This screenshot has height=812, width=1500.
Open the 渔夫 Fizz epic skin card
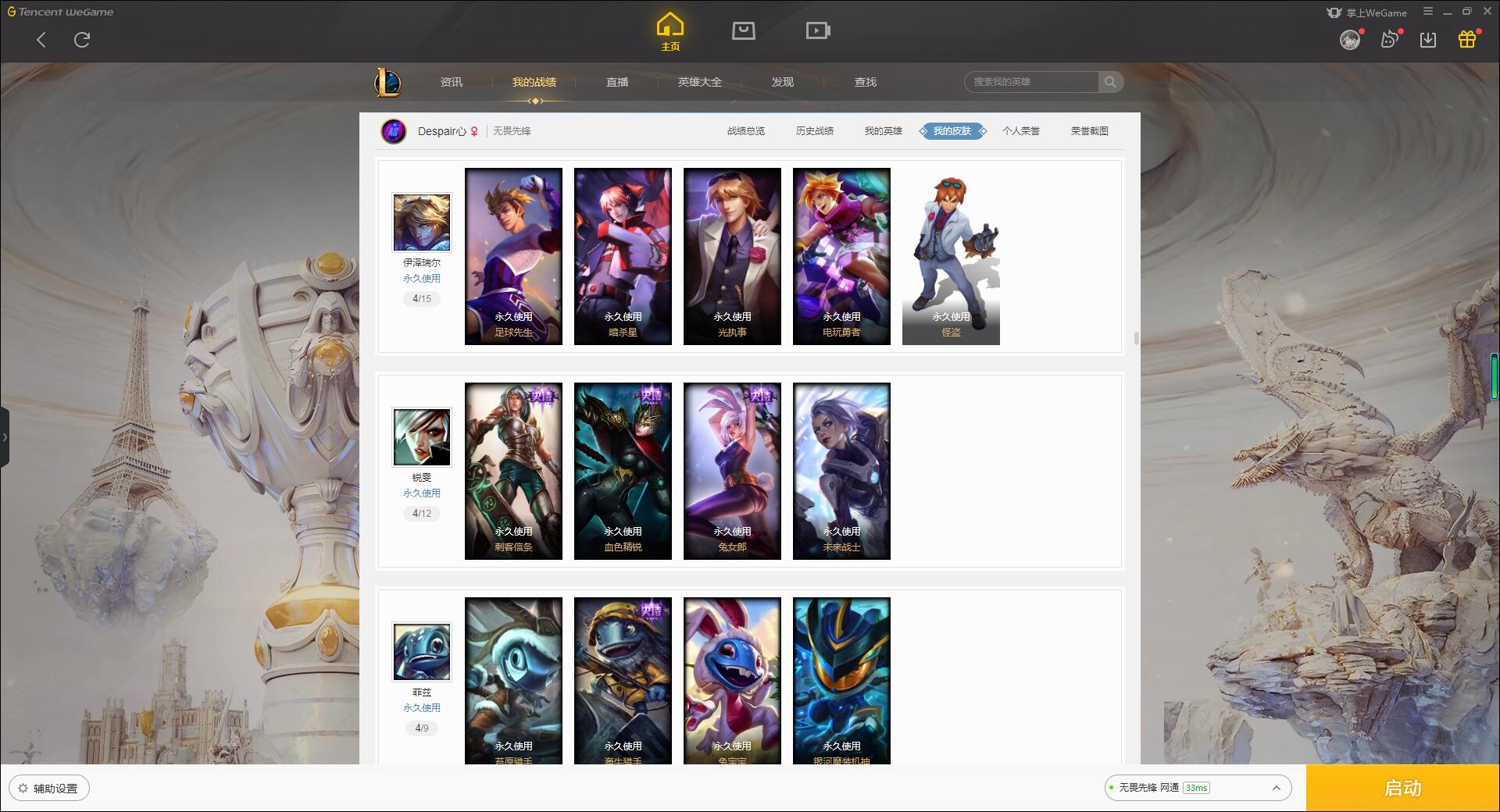click(623, 681)
